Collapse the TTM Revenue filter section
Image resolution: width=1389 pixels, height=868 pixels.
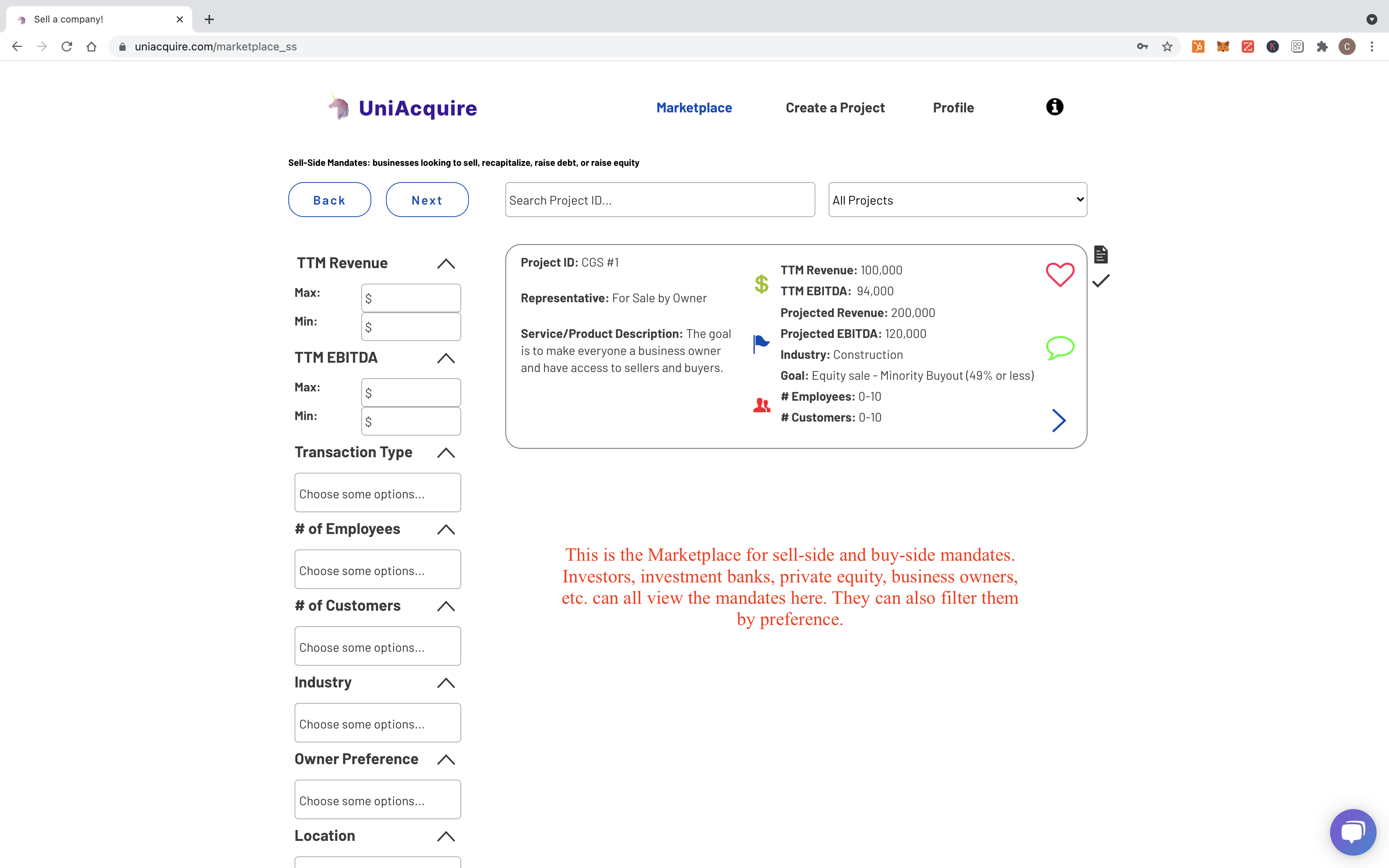point(445,263)
